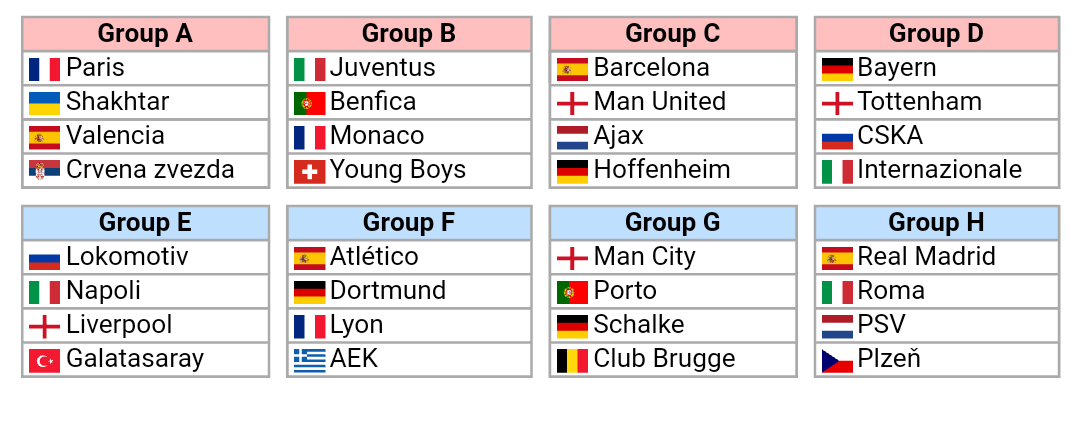Click the Serbian flag next to Crvena zvezda
The height and width of the screenshot is (439, 1080).
point(45,171)
